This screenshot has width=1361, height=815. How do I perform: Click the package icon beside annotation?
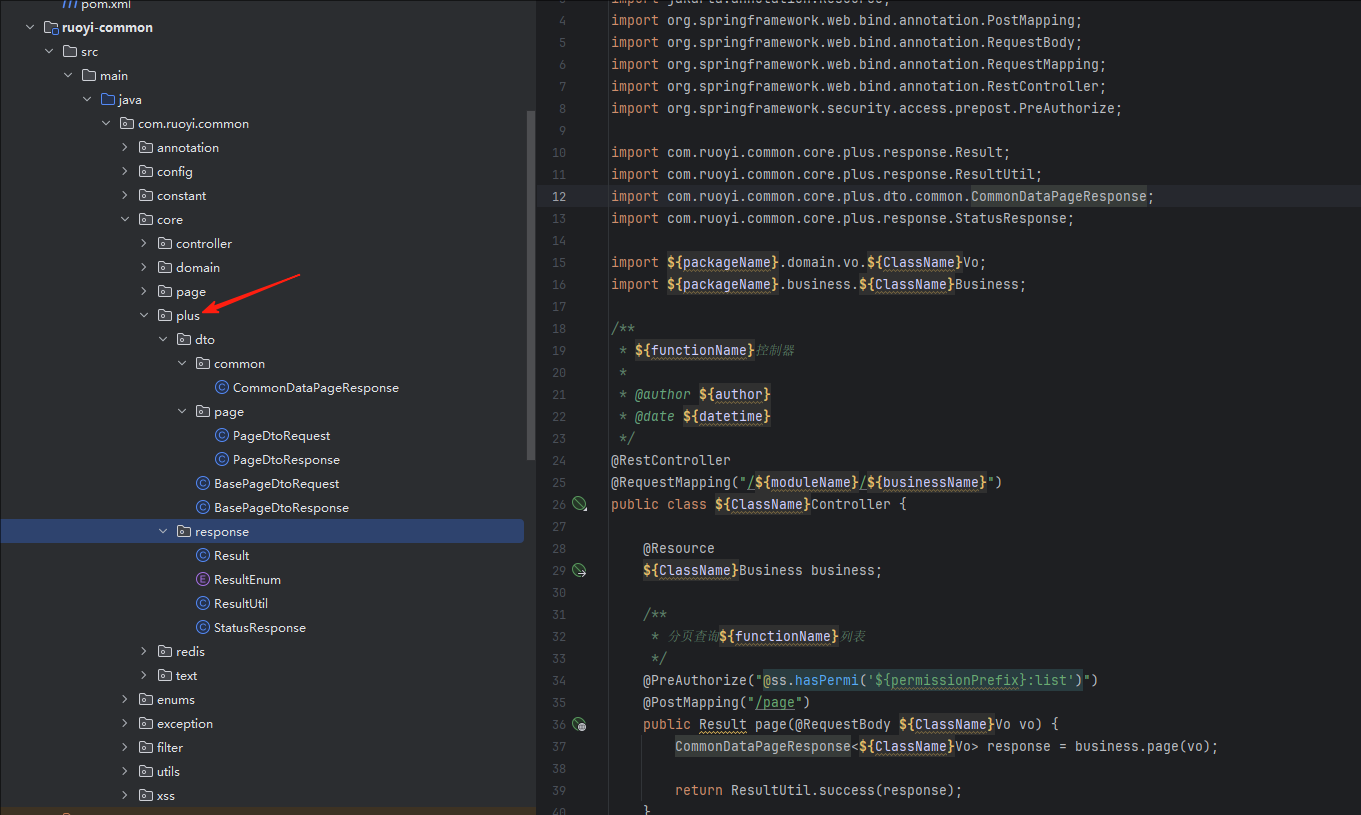(146, 148)
